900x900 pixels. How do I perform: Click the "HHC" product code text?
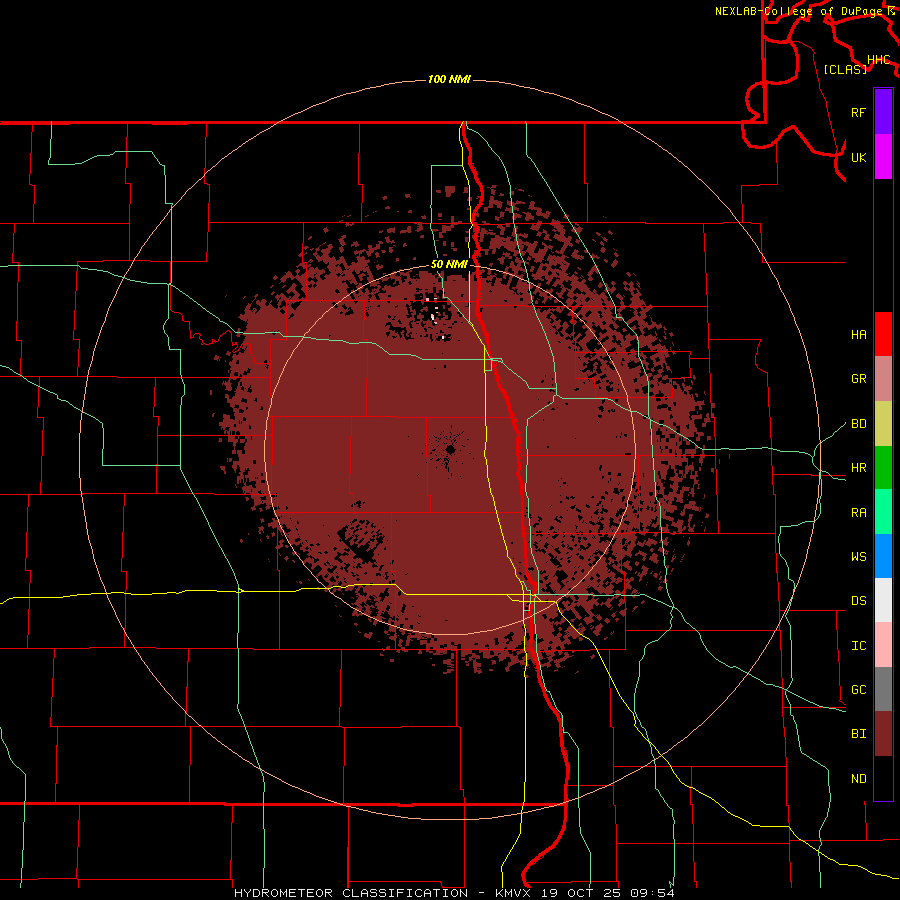click(x=878, y=60)
